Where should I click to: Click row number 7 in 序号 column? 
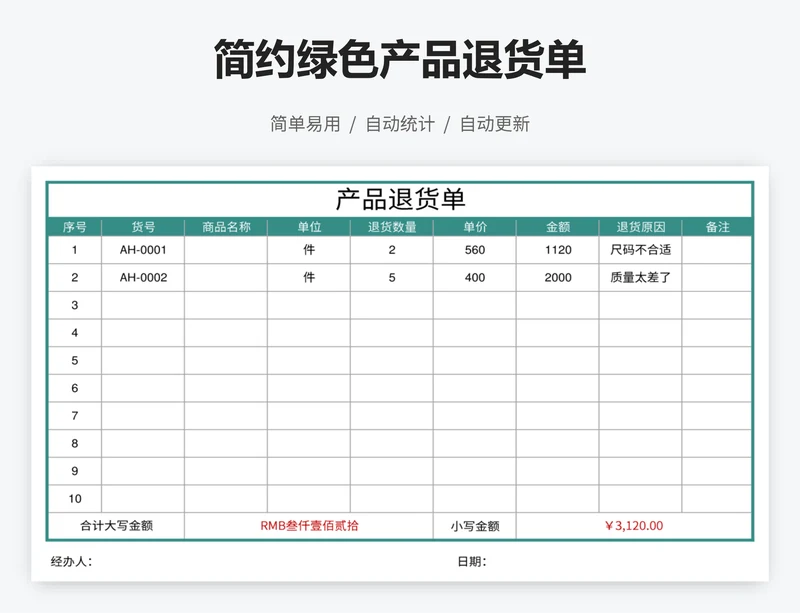74,415
